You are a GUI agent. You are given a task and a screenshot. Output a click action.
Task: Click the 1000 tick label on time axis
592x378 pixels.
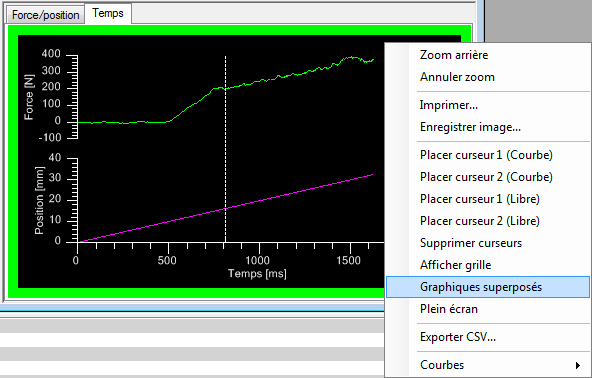click(257, 261)
